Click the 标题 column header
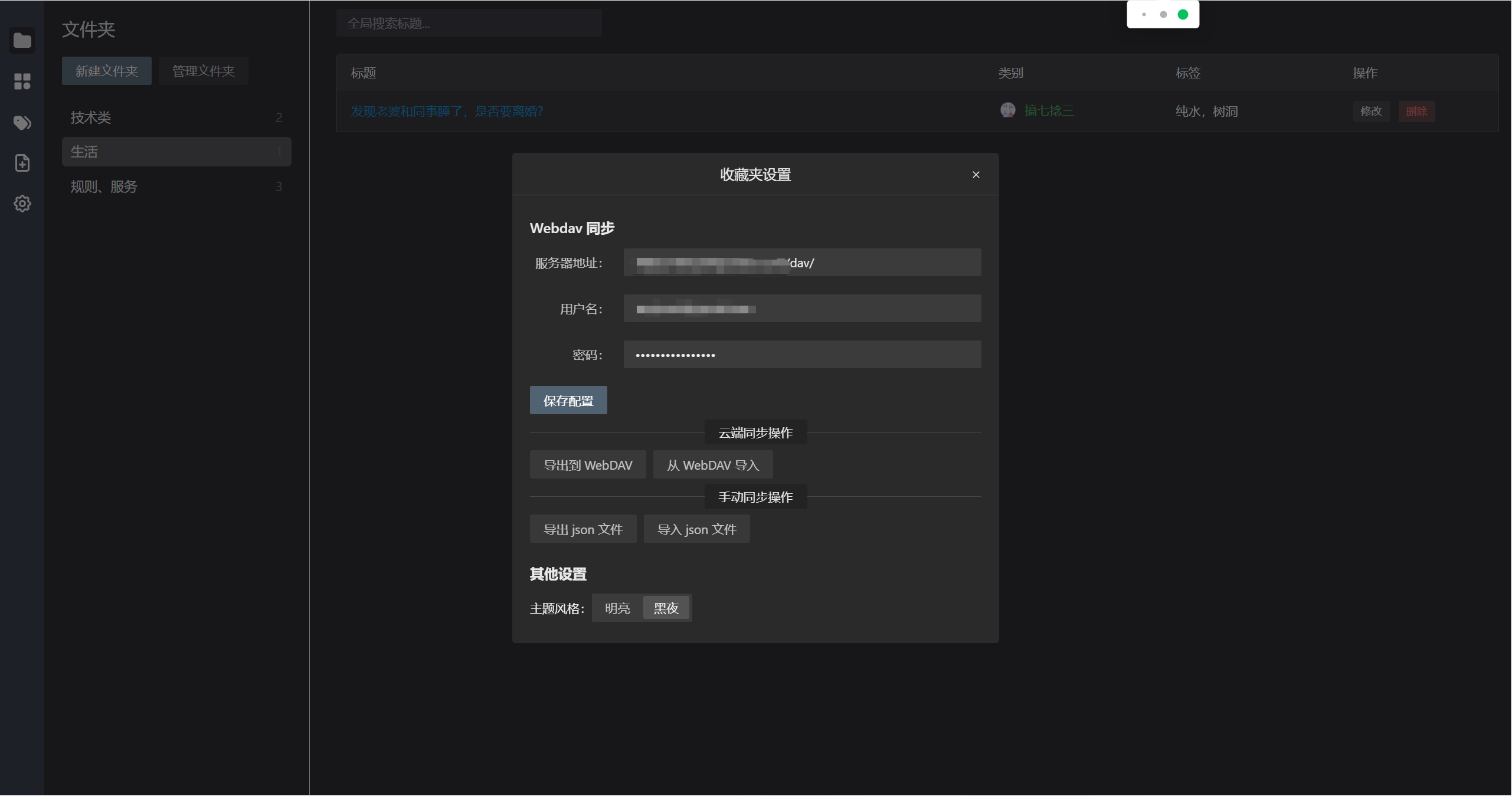This screenshot has width=1512, height=796. (x=364, y=73)
